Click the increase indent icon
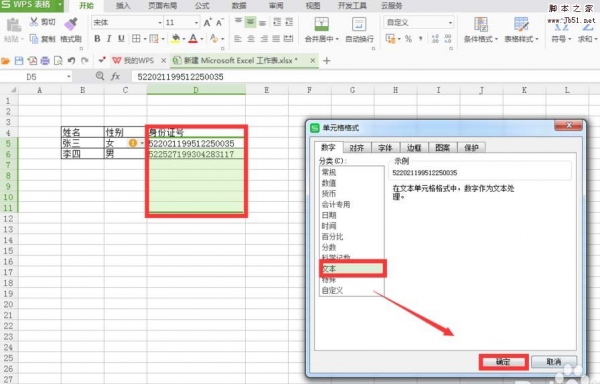Viewport: 600px width, 384px height. 289,22
